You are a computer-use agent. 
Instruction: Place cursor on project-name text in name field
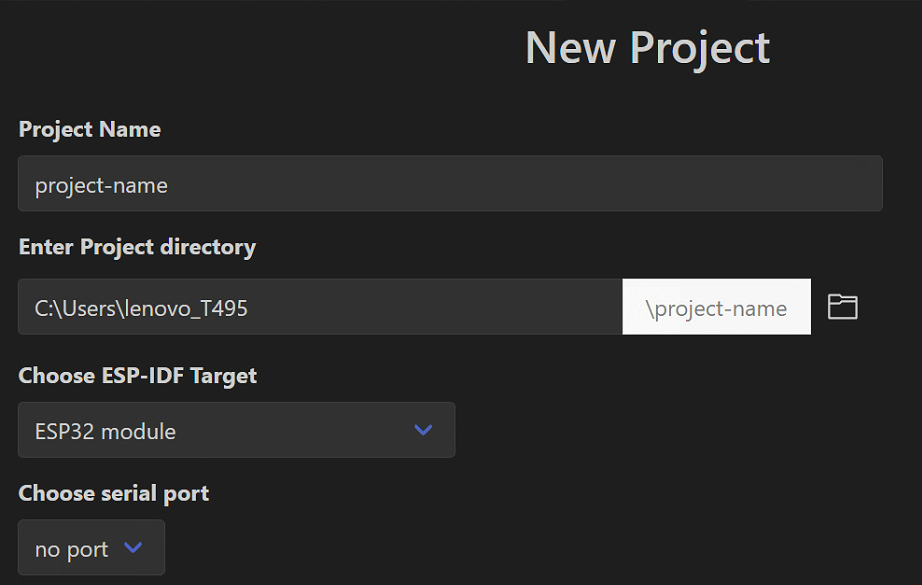pyautogui.click(x=101, y=186)
